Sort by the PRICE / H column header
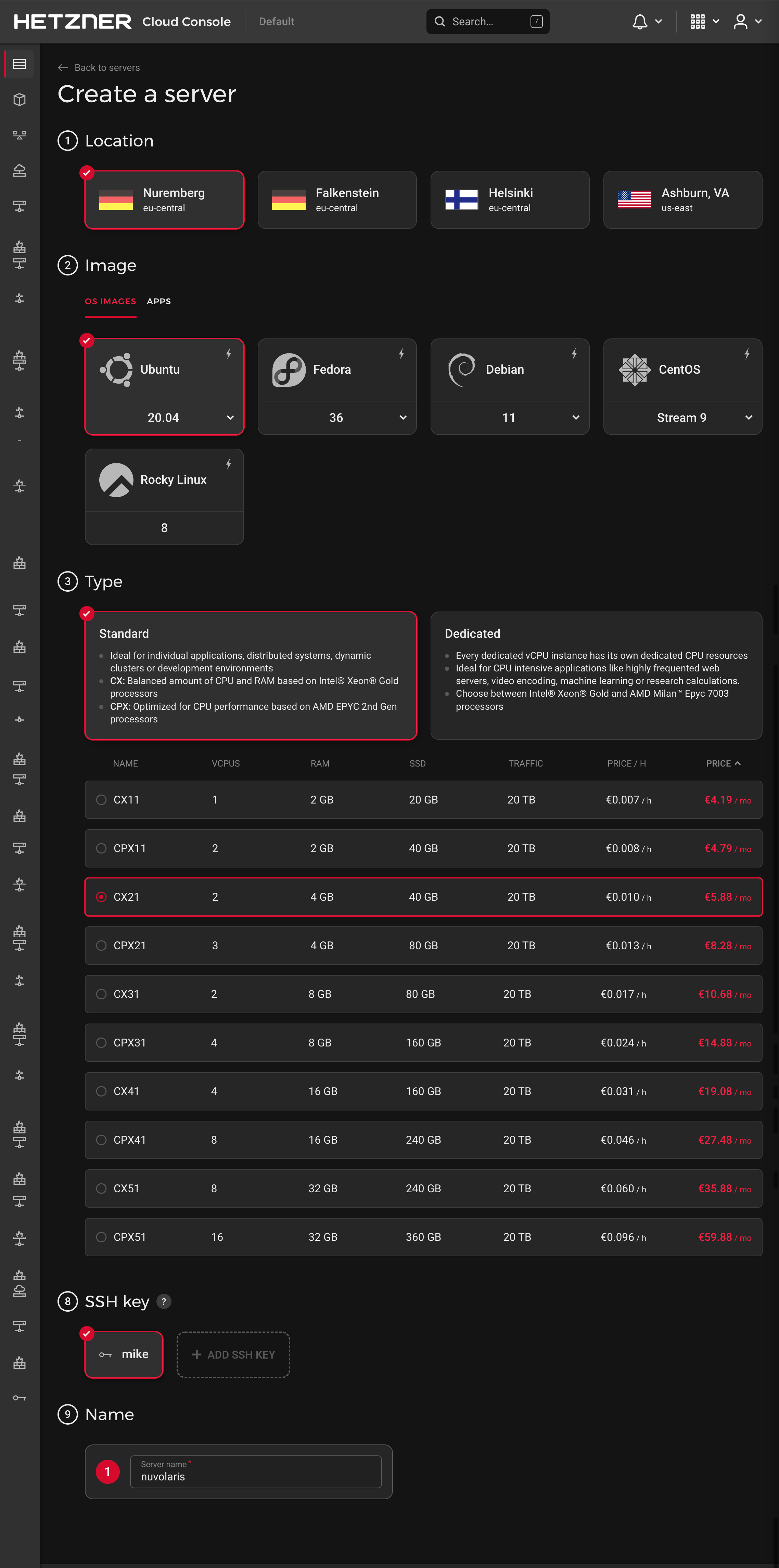Image resolution: width=779 pixels, height=1568 pixels. point(626,763)
